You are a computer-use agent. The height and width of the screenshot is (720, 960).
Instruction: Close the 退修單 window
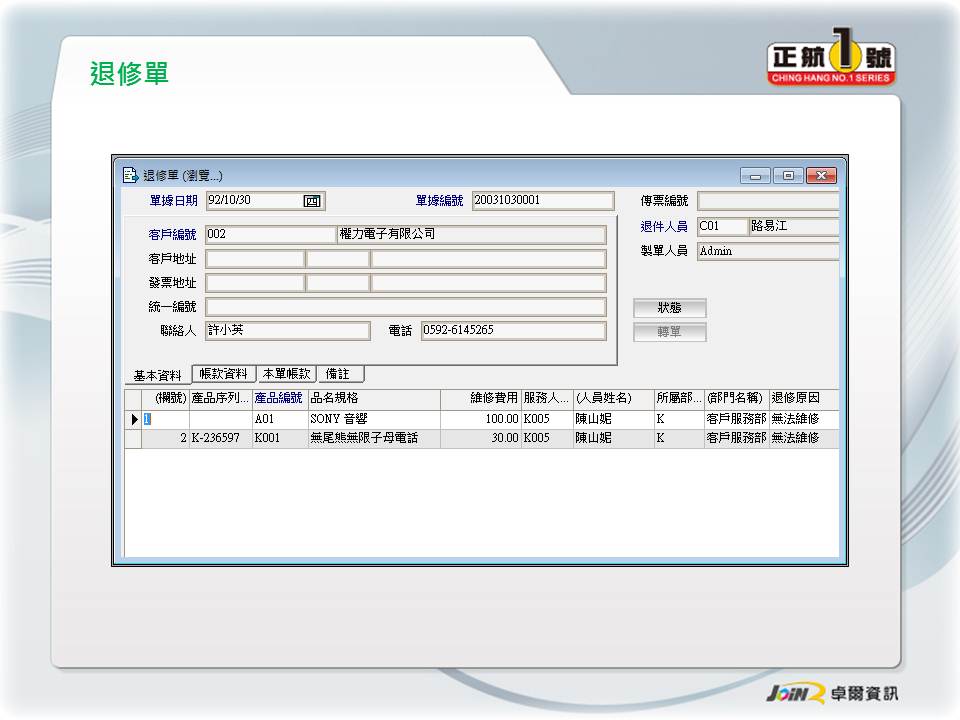821,176
